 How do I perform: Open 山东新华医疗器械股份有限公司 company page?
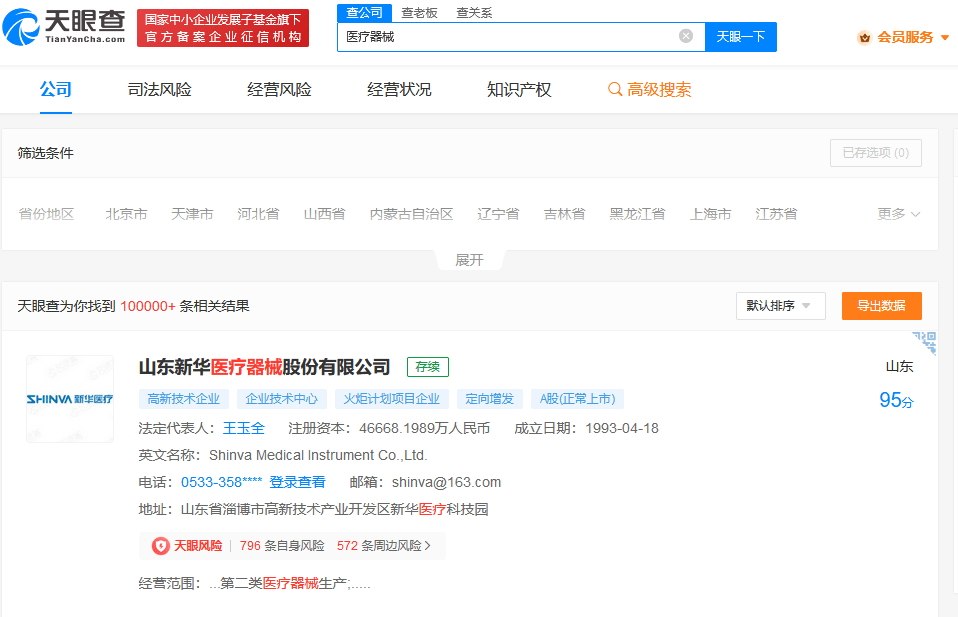263,366
